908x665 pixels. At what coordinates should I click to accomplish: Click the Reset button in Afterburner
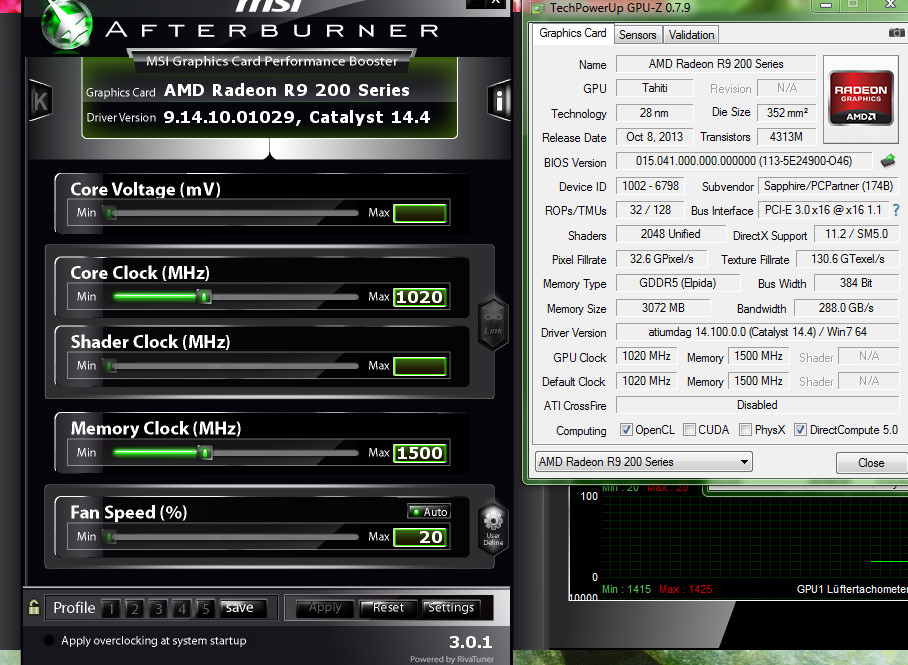coord(388,608)
